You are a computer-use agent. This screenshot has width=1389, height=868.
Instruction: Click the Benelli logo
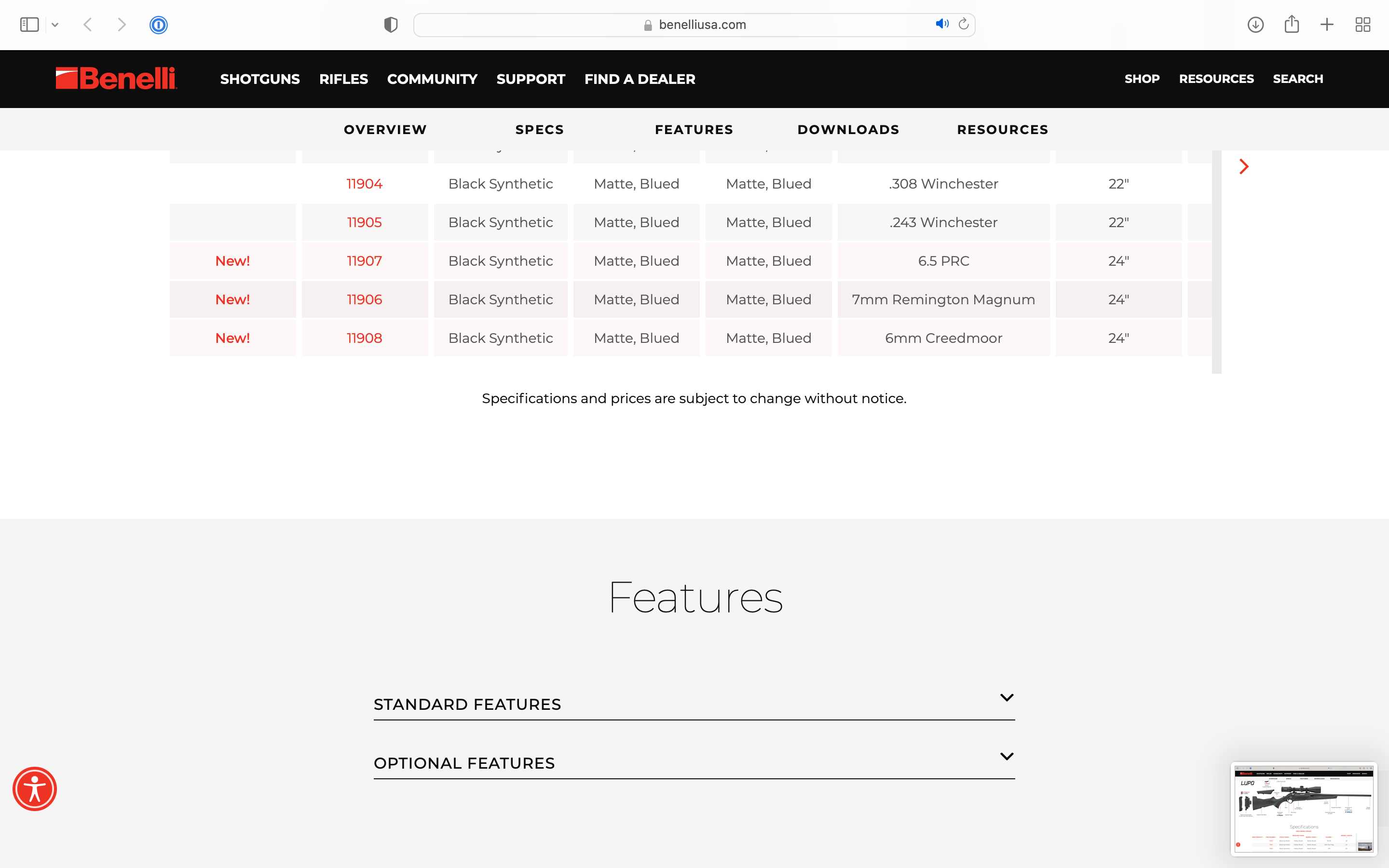pos(117,79)
